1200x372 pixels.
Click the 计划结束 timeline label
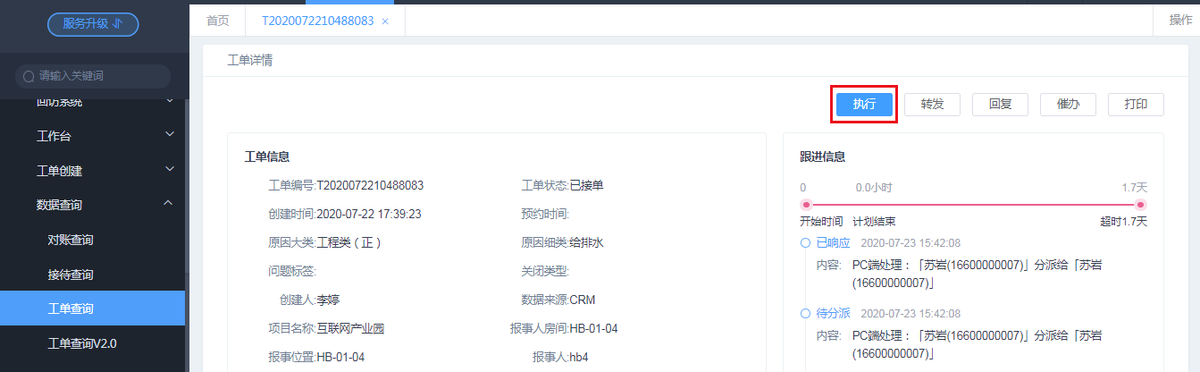(873, 221)
